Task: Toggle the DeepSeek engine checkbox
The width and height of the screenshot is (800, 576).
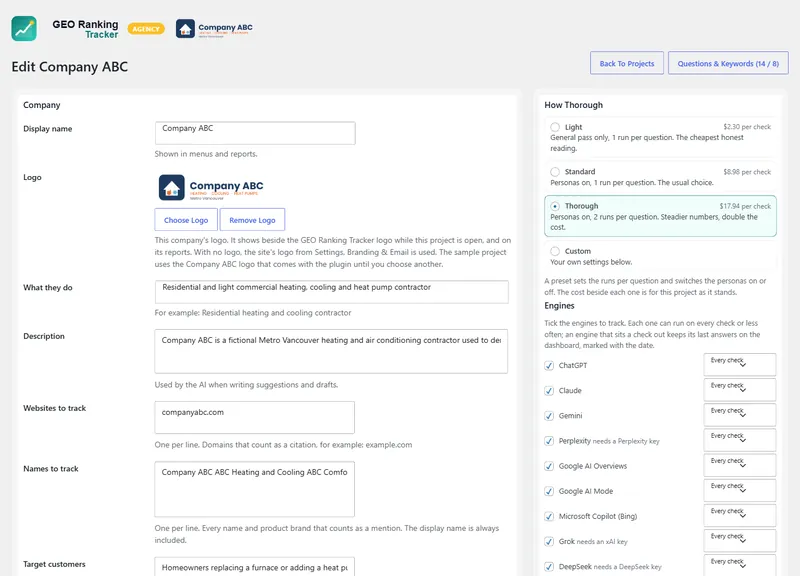Action: click(x=549, y=567)
